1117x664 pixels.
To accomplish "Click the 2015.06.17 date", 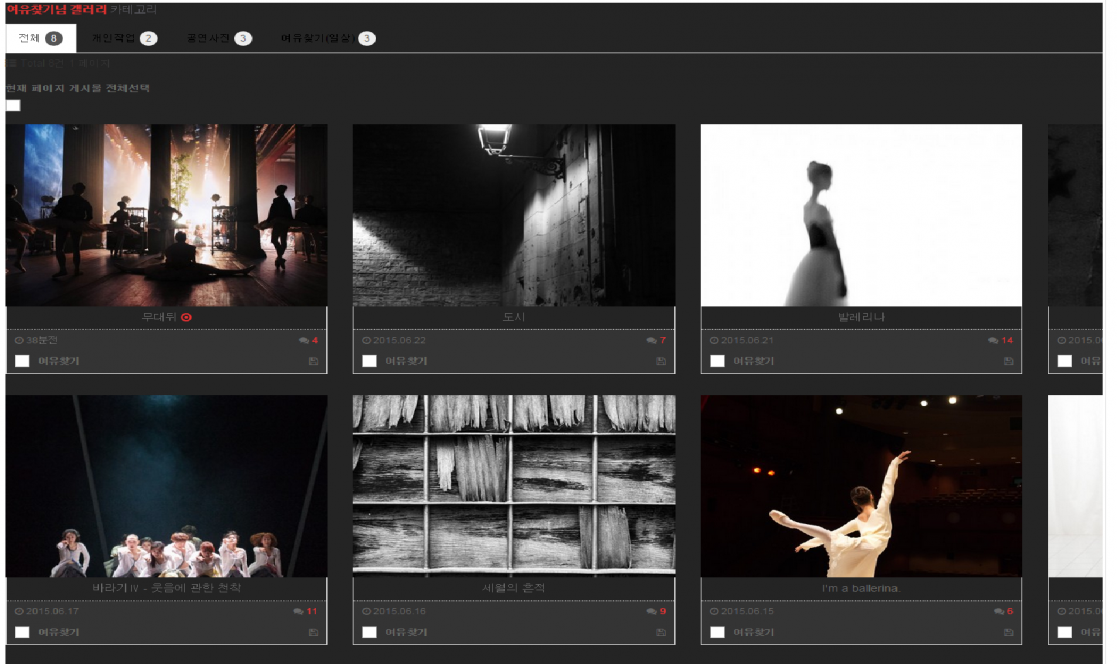I will [x=53, y=611].
